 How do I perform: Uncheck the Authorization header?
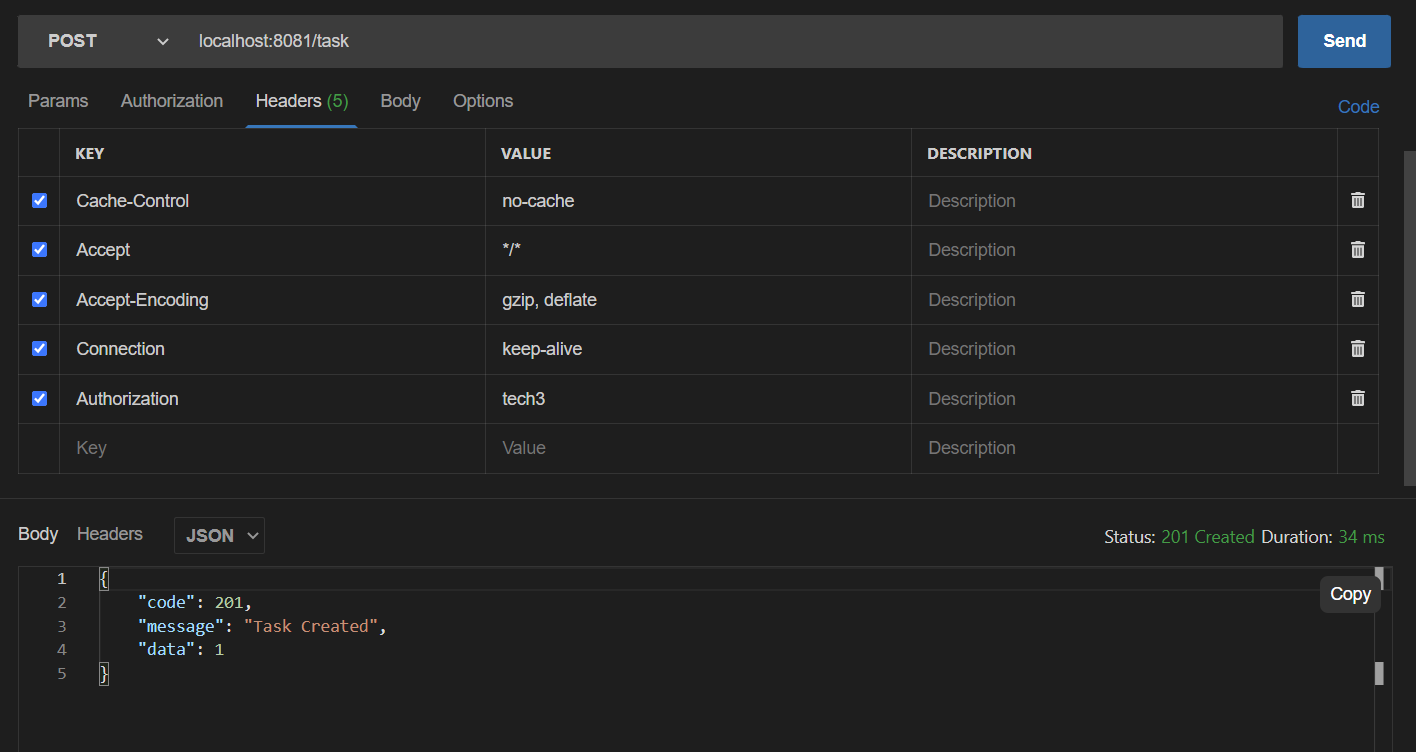coord(39,398)
